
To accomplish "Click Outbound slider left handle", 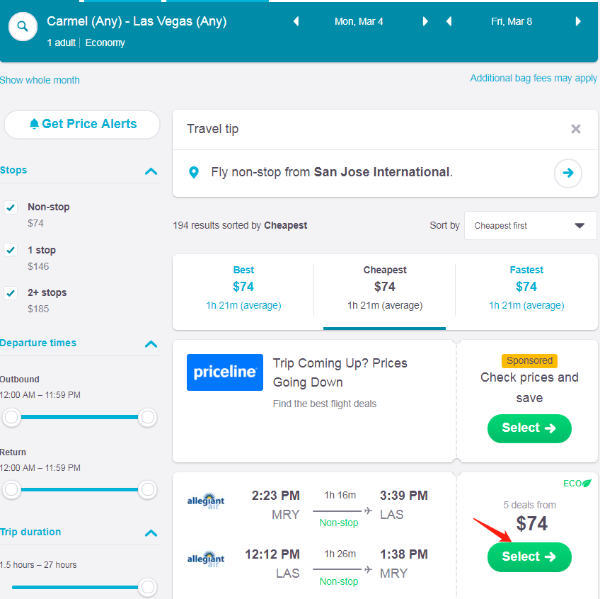I will tap(11, 417).
